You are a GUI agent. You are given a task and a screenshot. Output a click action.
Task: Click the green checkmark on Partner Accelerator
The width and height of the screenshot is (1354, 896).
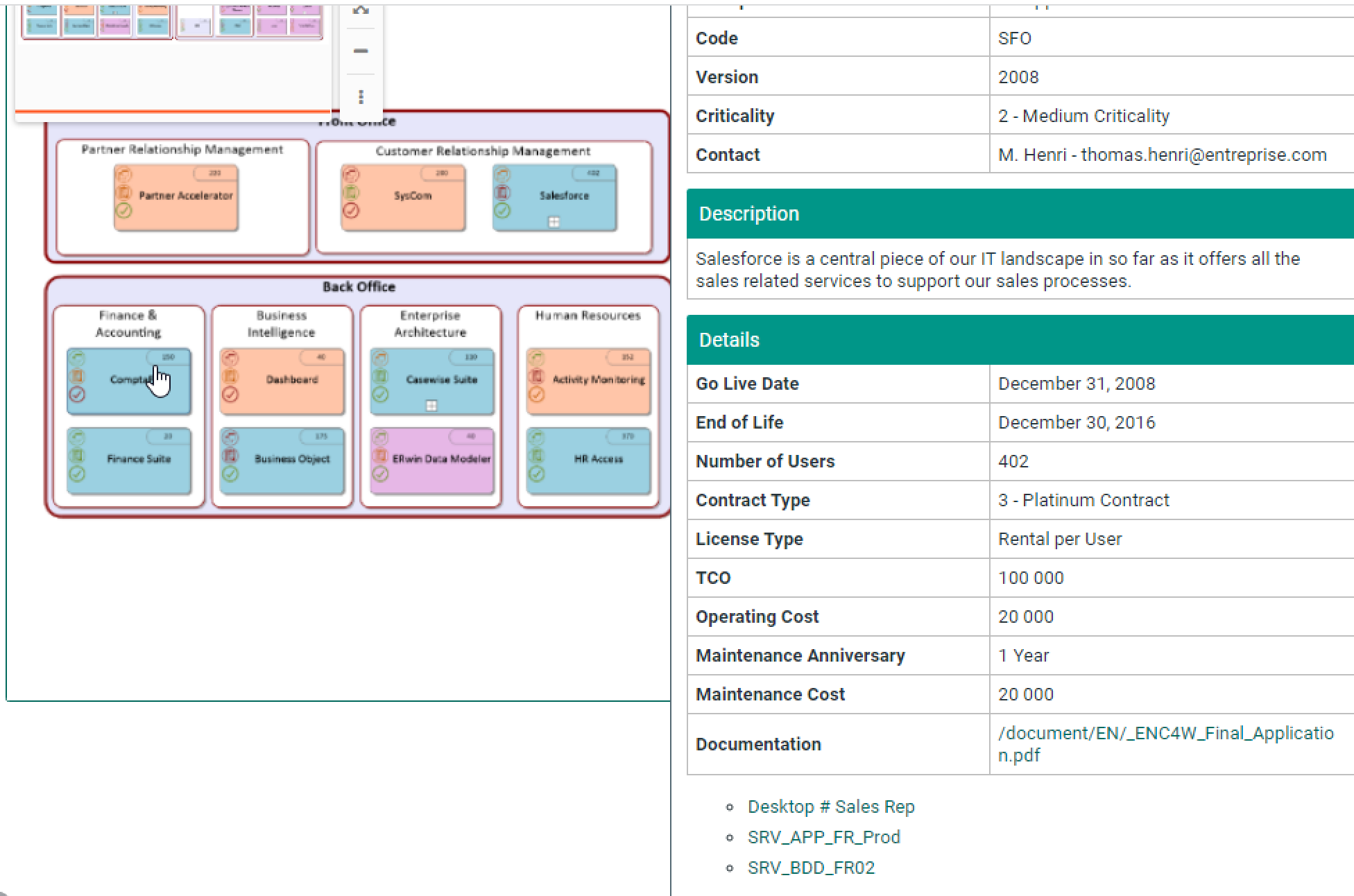click(123, 210)
